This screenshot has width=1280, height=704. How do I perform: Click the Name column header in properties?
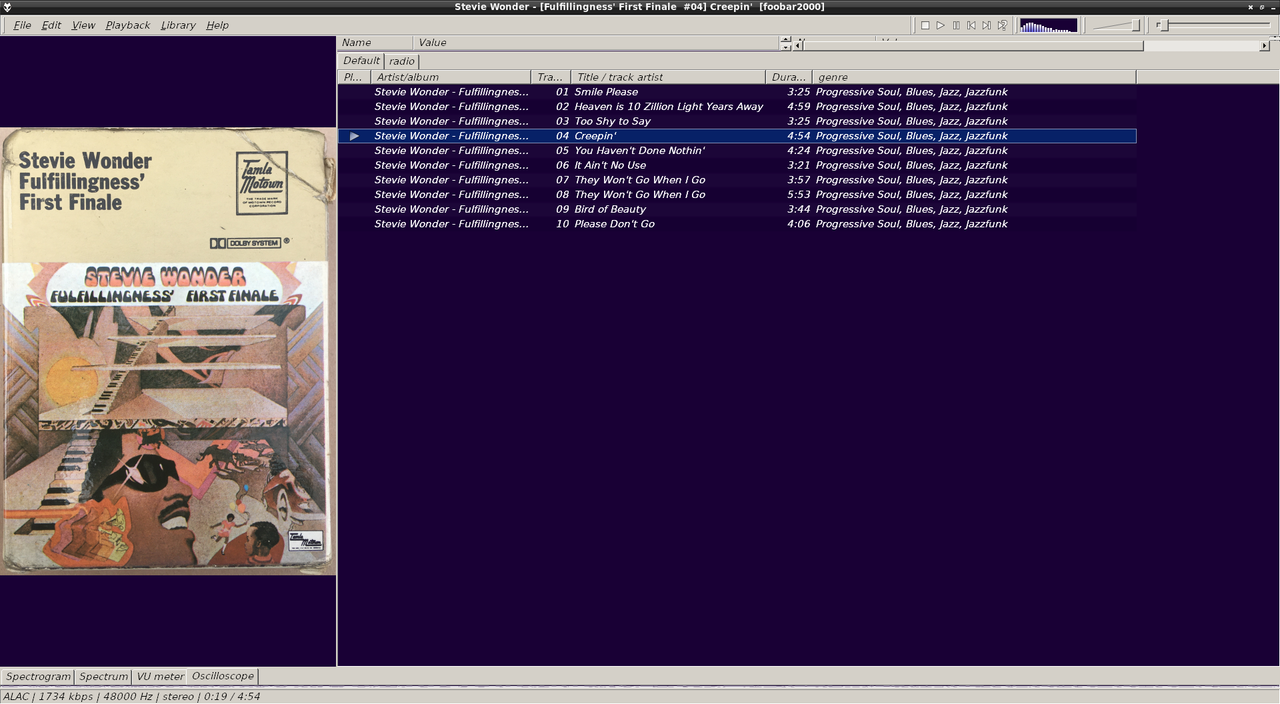coord(375,43)
